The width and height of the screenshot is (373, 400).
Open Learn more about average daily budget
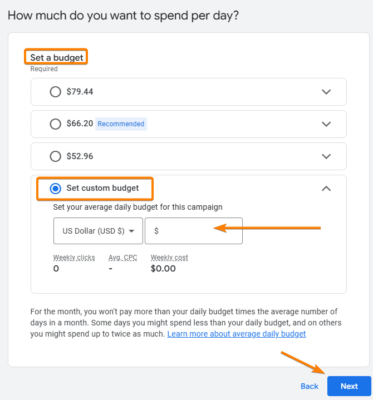[237, 334]
